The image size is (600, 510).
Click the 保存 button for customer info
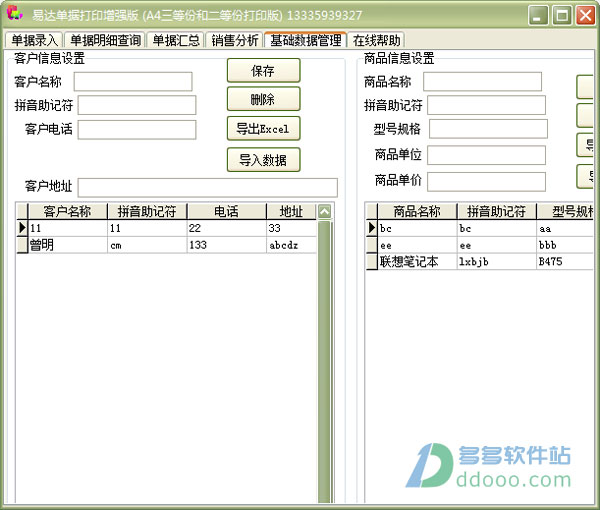[x=263, y=70]
